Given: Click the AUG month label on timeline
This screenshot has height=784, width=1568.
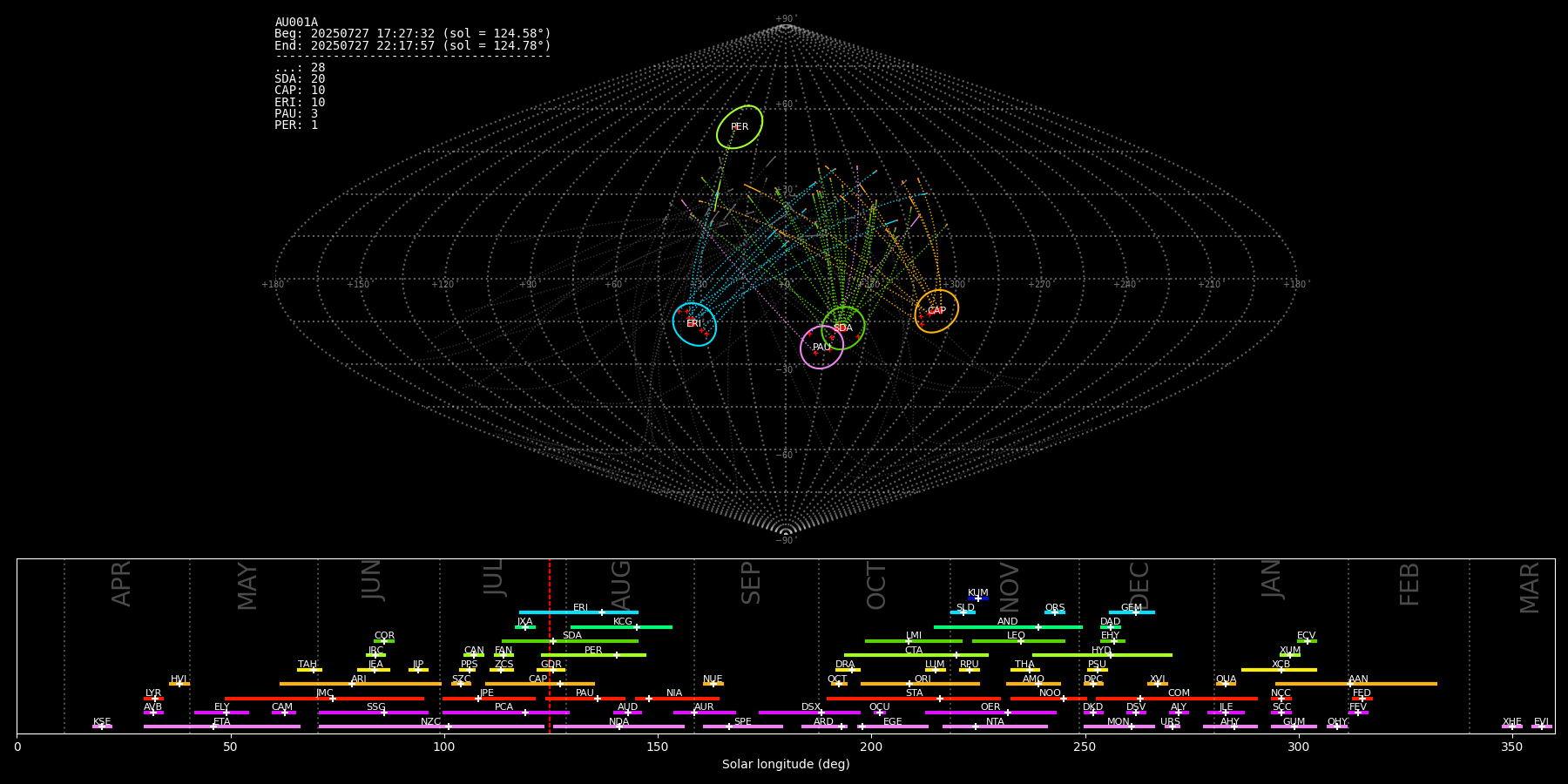Looking at the screenshot, I should [620, 583].
